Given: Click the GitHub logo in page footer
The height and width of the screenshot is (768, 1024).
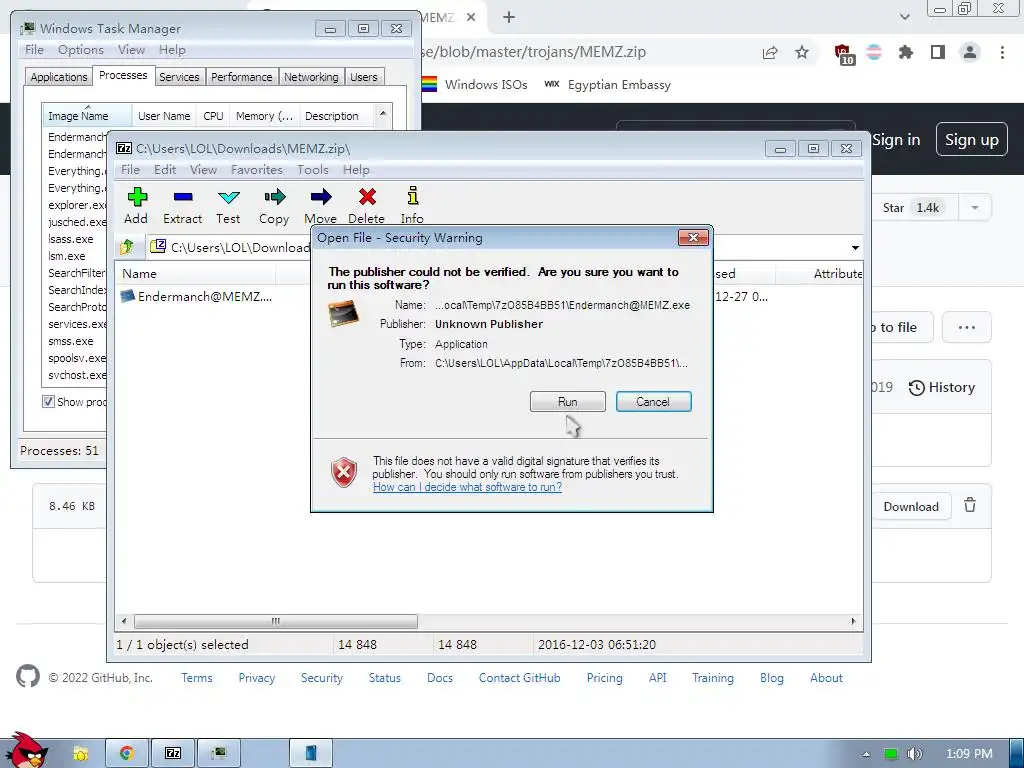Looking at the screenshot, I should [x=28, y=677].
